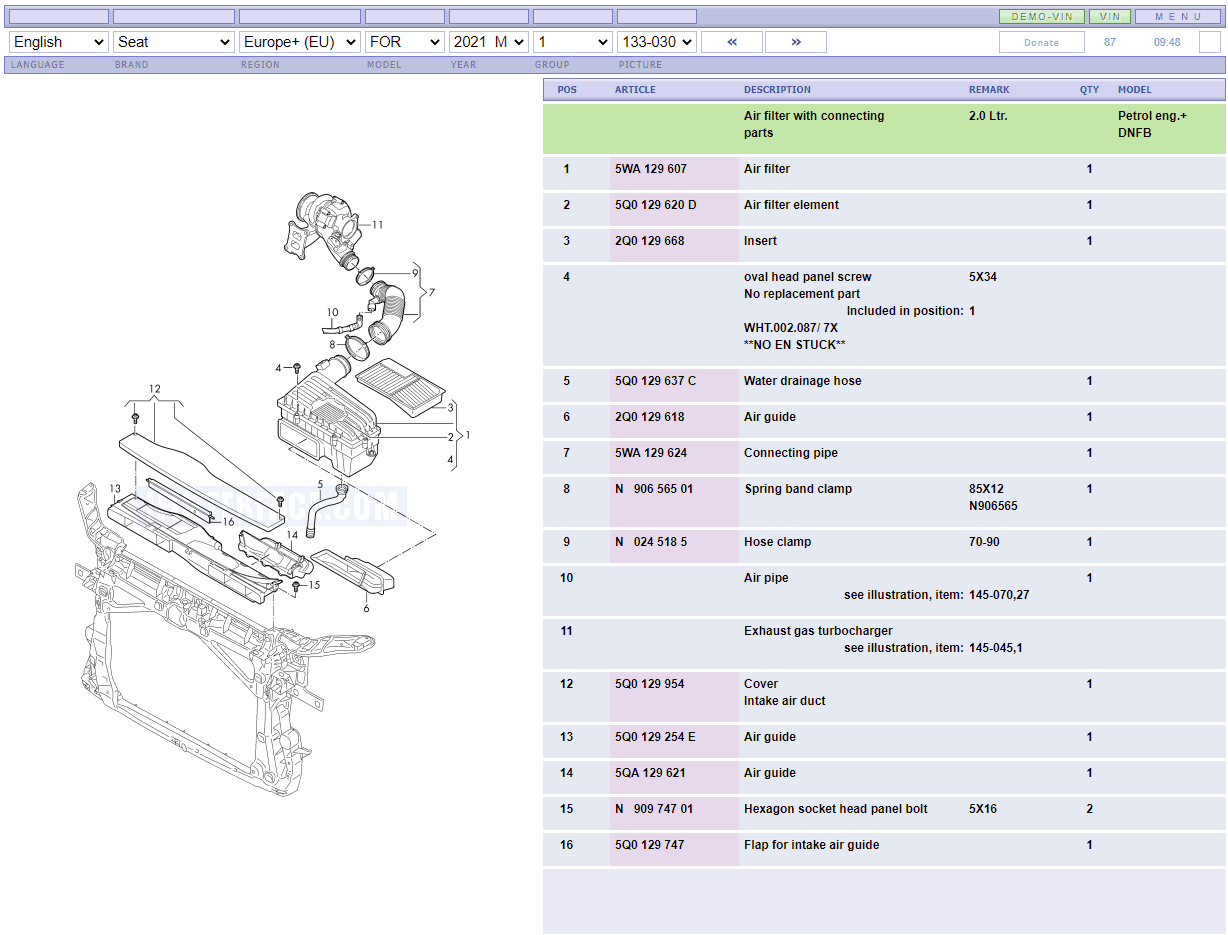Click the DESCRIPTION column header
1228x935 pixels.
tap(777, 90)
